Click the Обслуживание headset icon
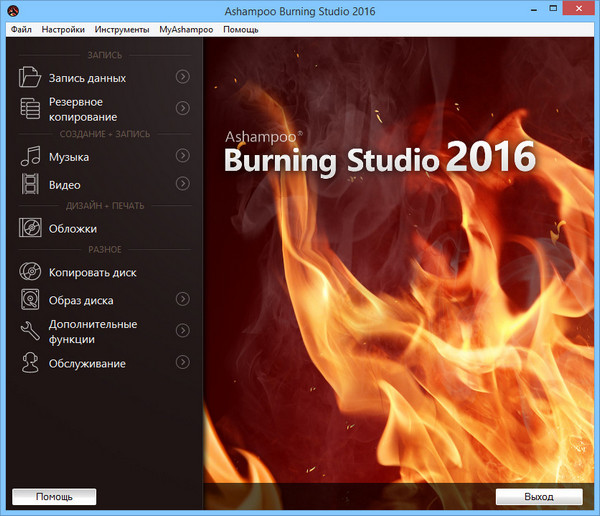This screenshot has height=516, width=600. [x=31, y=363]
